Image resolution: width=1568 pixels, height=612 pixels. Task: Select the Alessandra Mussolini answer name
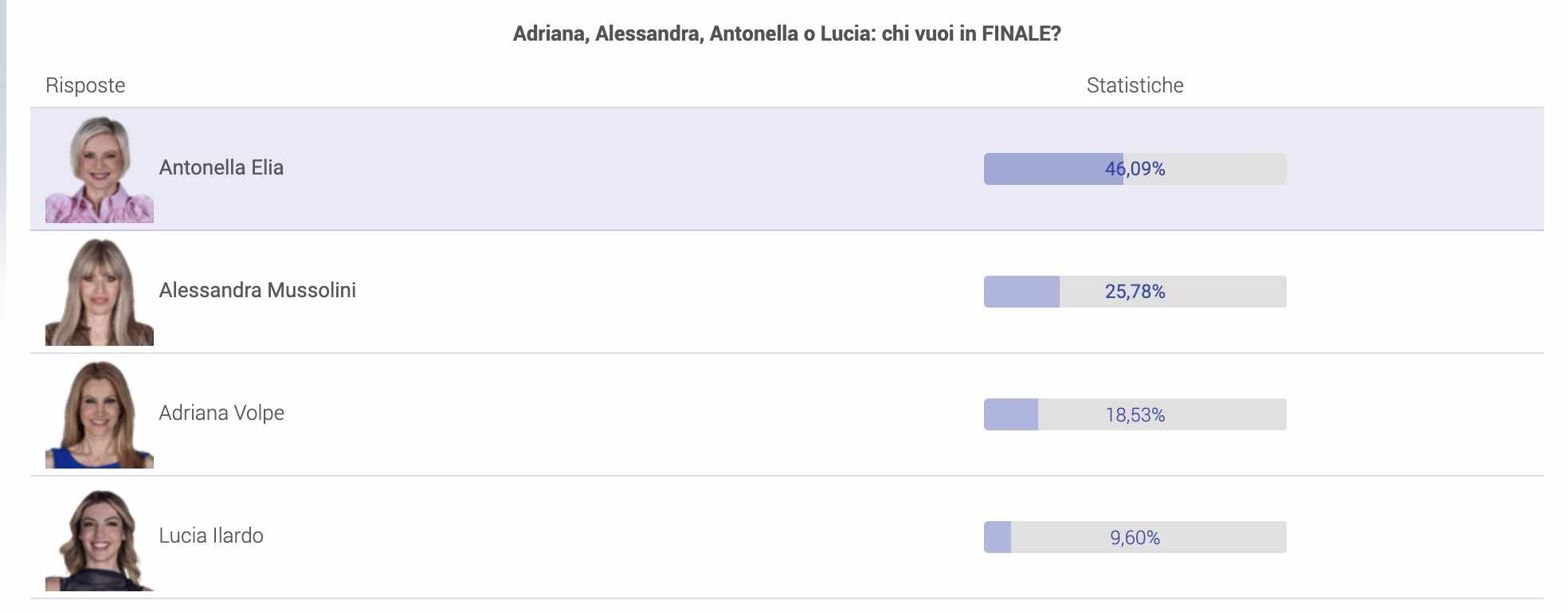(x=257, y=290)
